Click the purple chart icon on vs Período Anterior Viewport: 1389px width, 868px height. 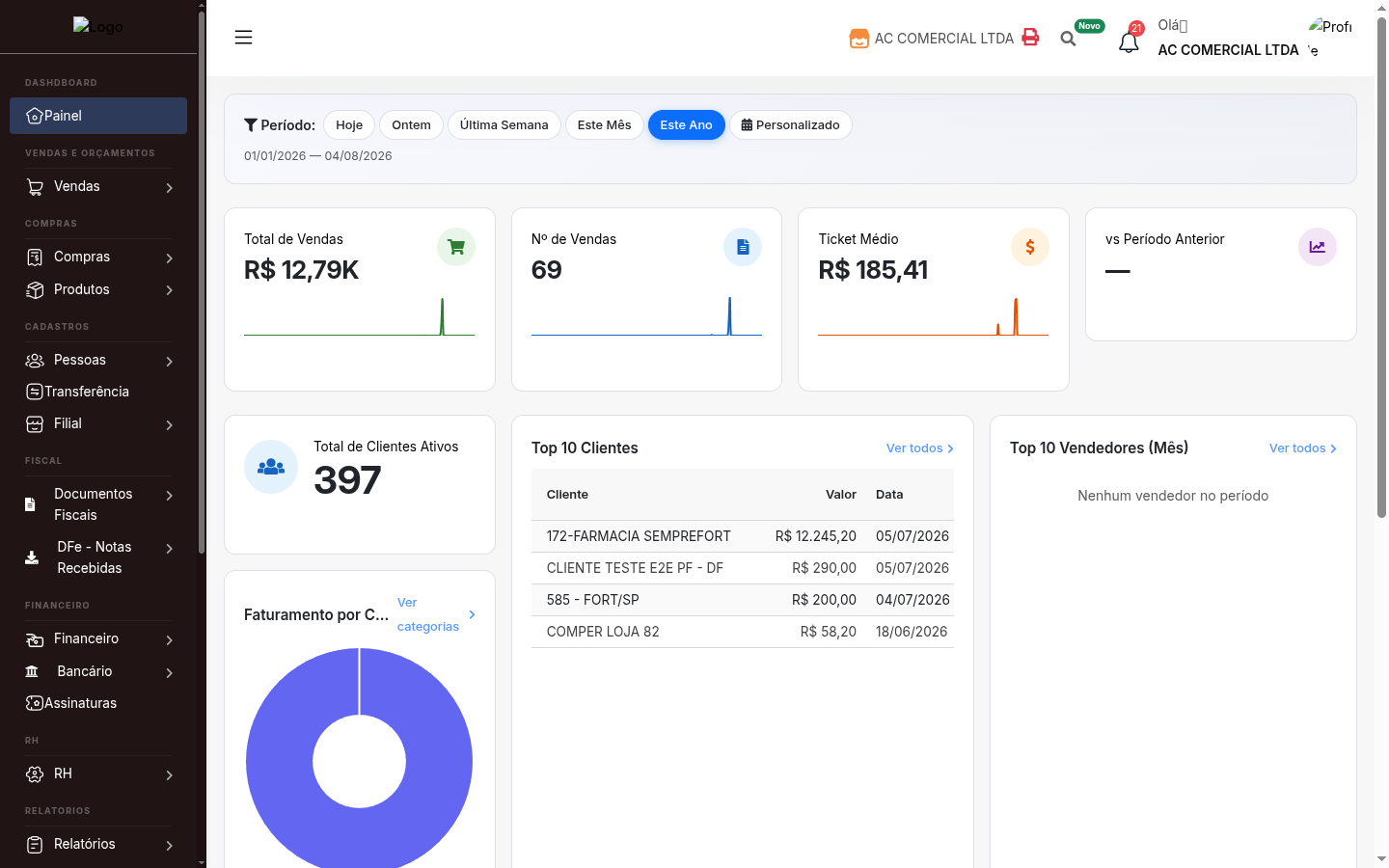(1318, 247)
